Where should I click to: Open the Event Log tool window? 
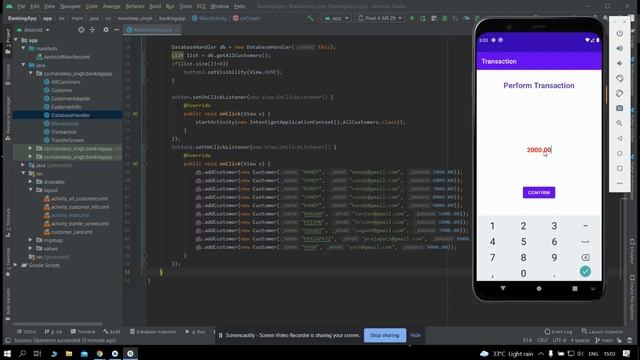tap(558, 331)
